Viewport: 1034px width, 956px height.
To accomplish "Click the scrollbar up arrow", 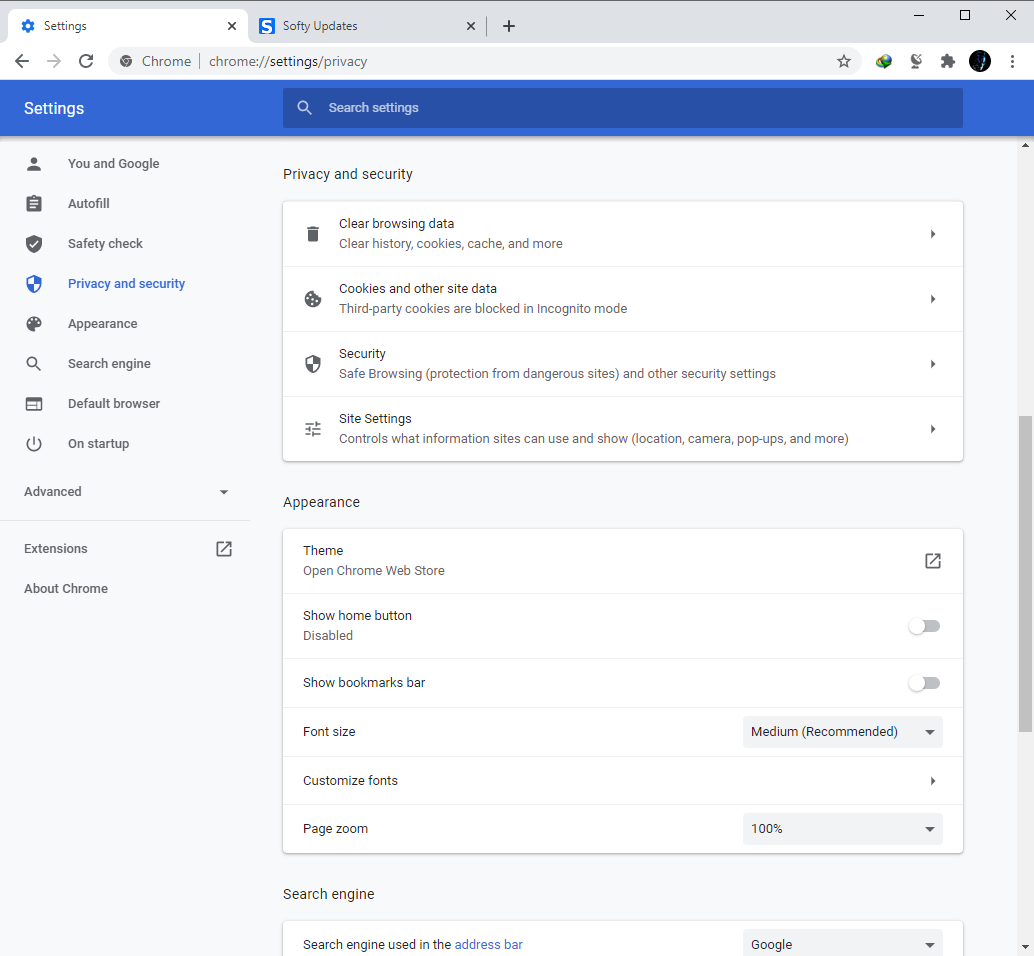I will (1025, 145).
